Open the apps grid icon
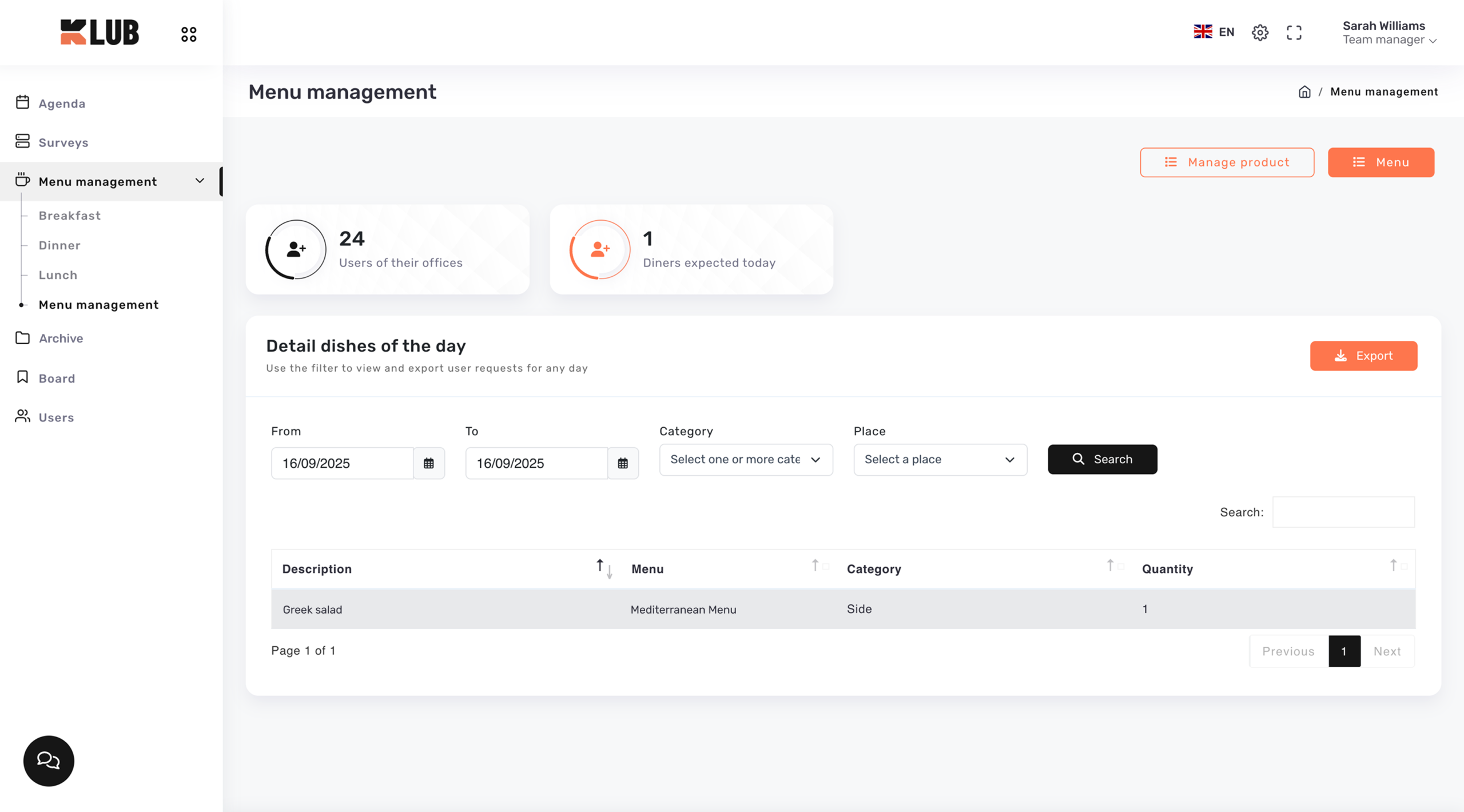This screenshot has height=812, width=1464. coord(189,34)
